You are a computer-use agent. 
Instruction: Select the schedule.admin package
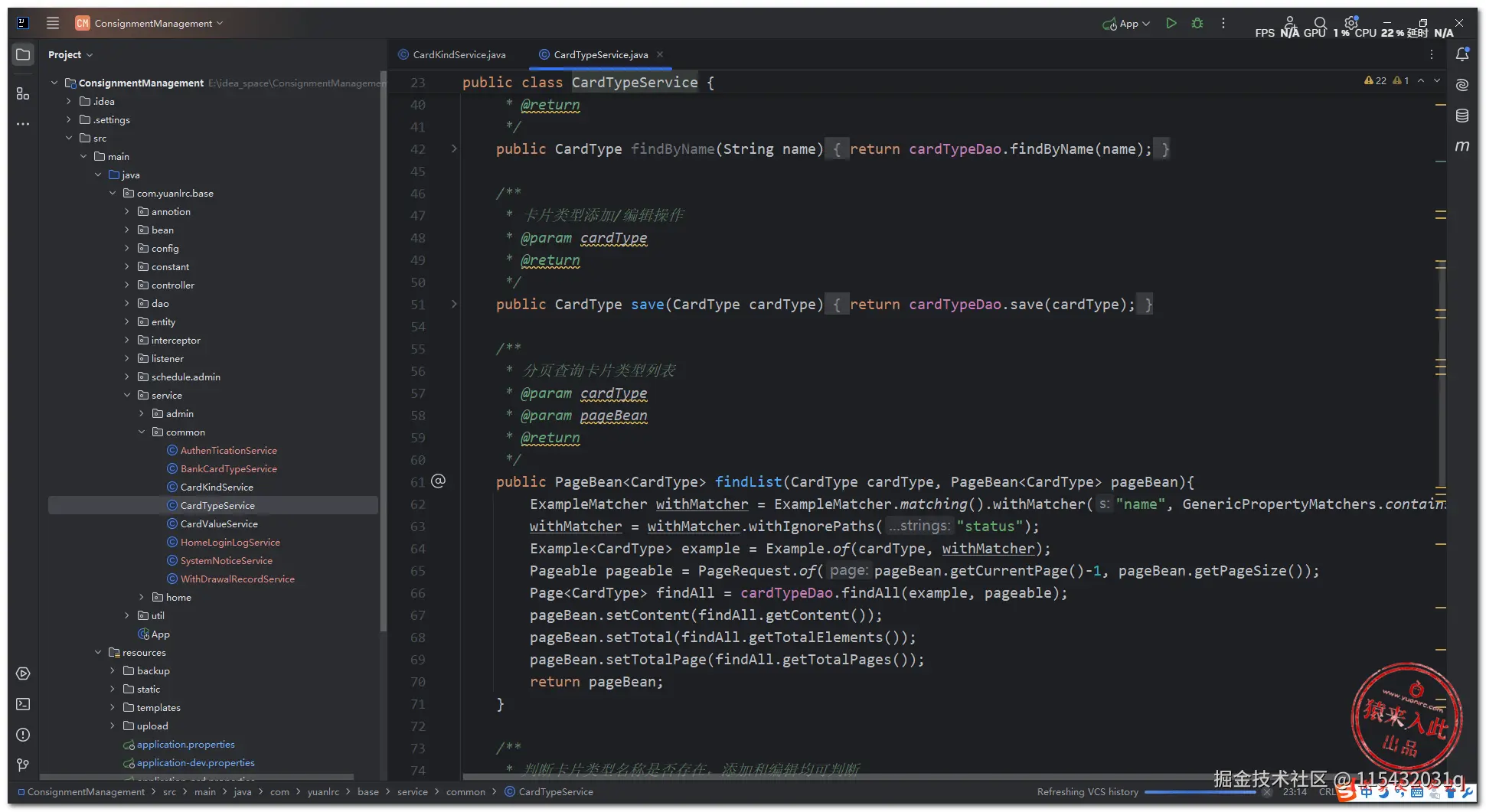[186, 377]
